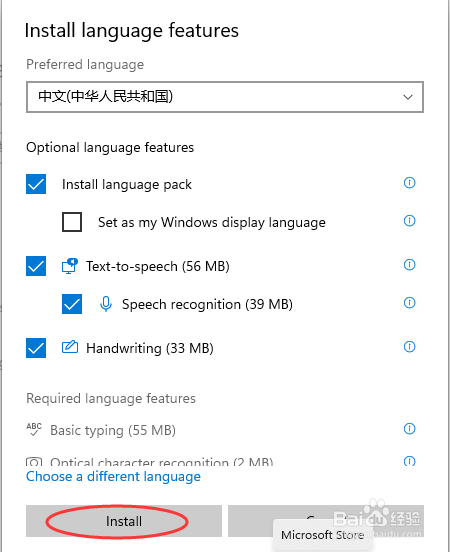This screenshot has height=552, width=450.
Task: Click the Optical character recognition info icon
Action: (x=409, y=461)
